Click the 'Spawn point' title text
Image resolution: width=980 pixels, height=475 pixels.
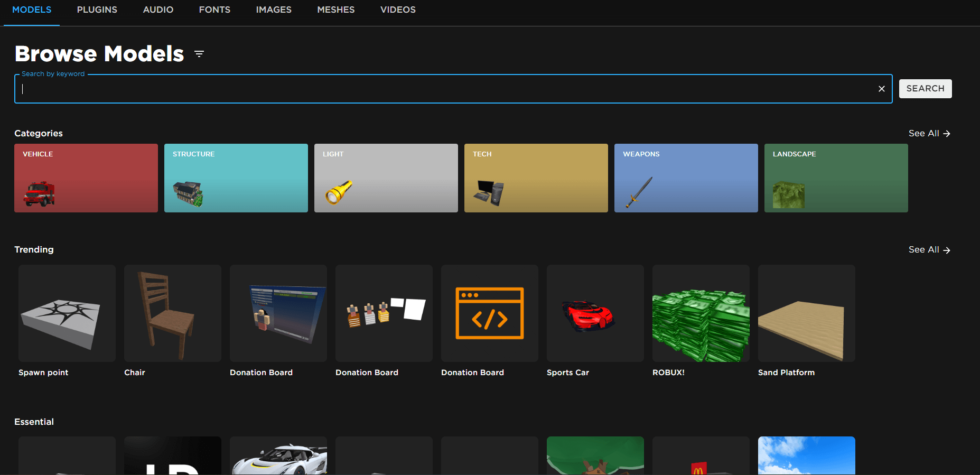point(43,372)
